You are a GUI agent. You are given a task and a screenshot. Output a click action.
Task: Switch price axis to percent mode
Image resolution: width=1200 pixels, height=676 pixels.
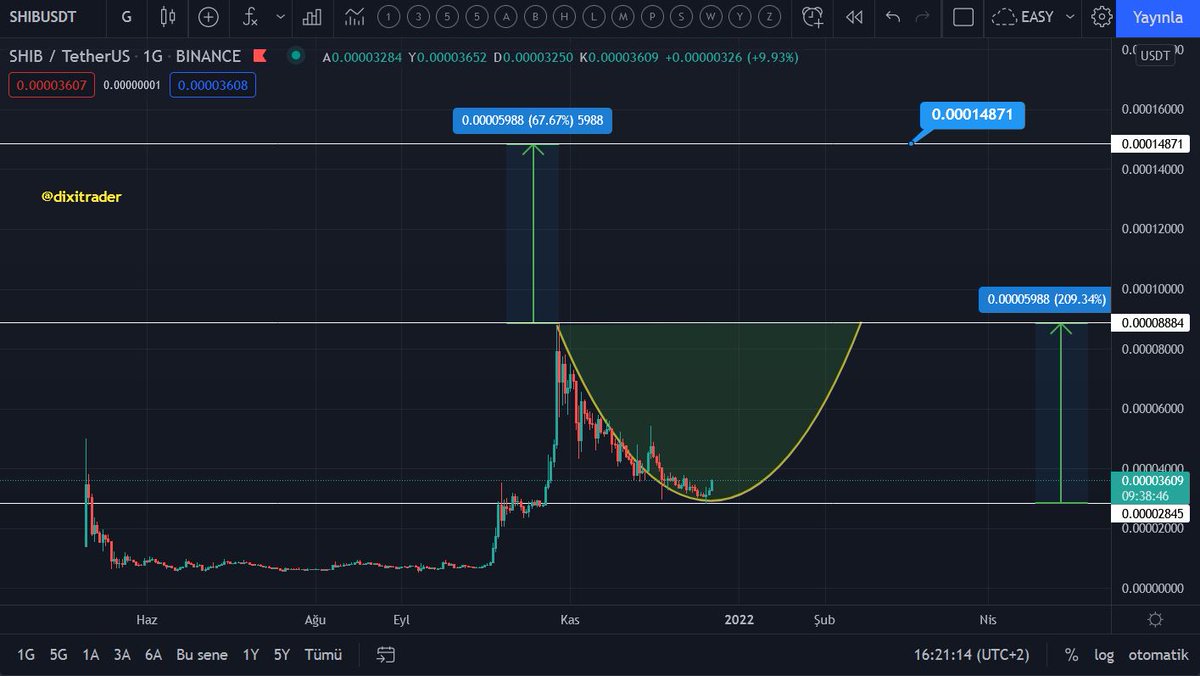[1070, 655]
